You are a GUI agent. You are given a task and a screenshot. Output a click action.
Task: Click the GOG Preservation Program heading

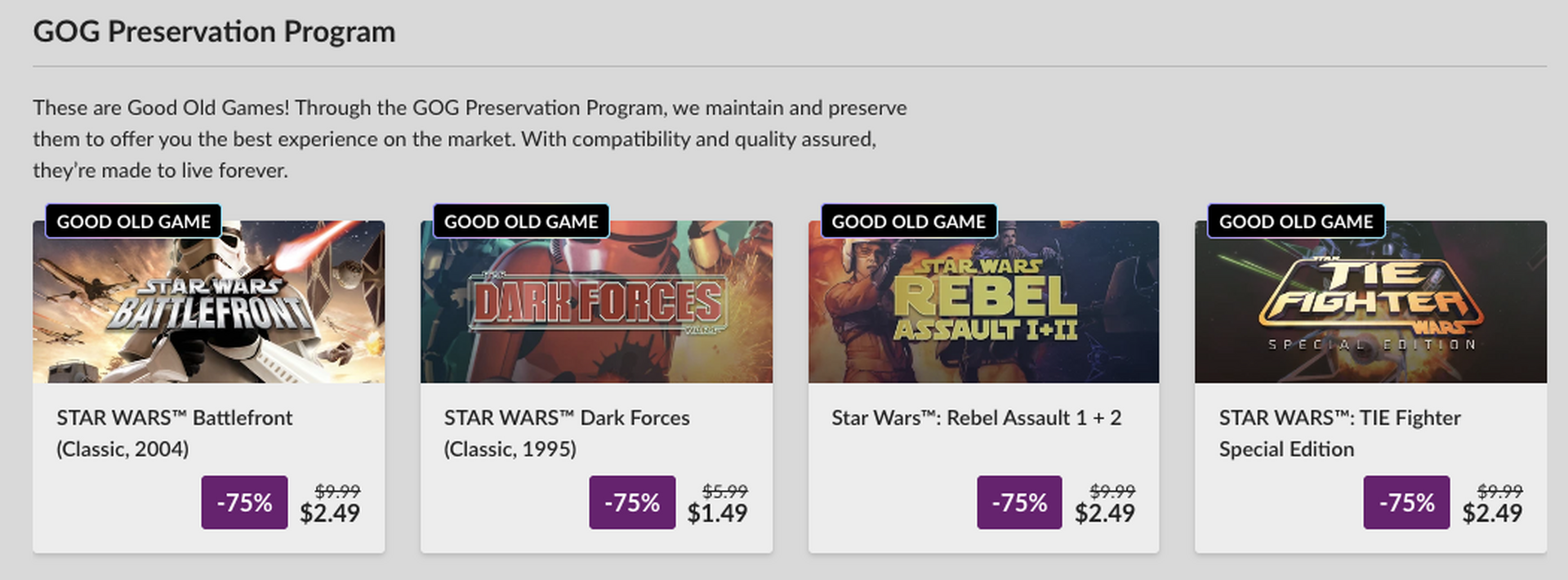click(x=214, y=32)
